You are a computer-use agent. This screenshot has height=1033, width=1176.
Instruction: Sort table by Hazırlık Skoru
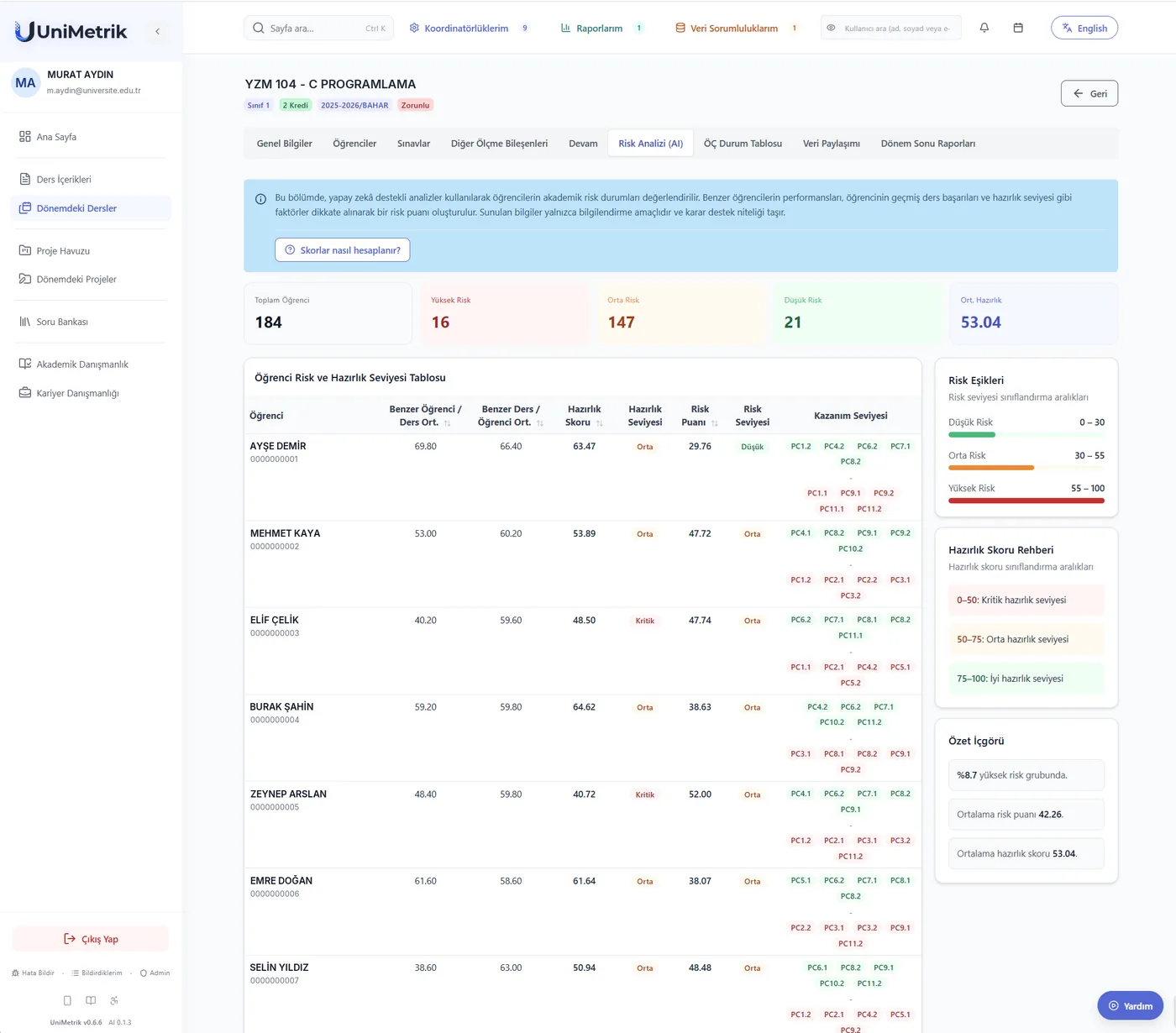[600, 423]
